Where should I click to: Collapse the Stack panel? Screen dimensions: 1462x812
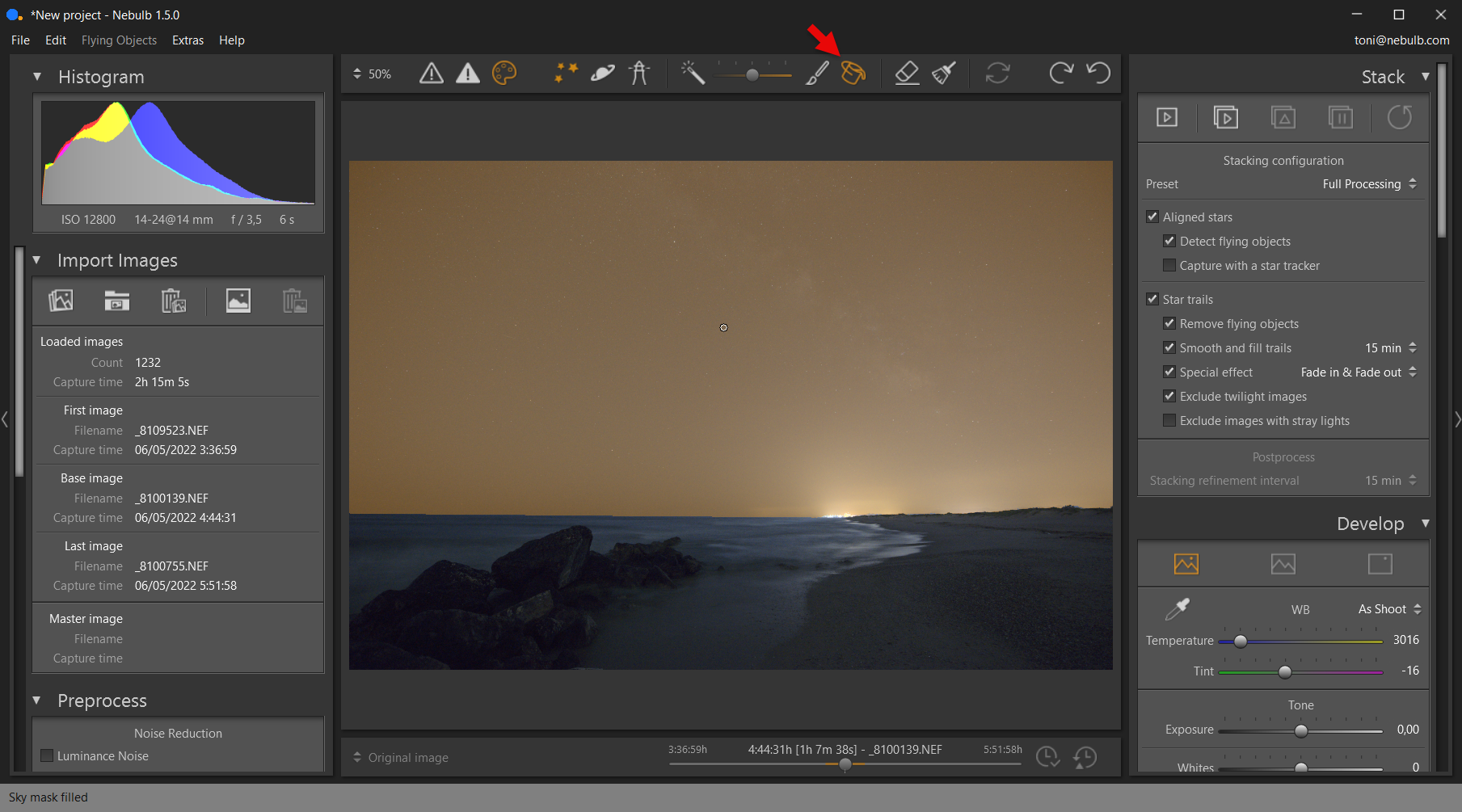(1426, 77)
